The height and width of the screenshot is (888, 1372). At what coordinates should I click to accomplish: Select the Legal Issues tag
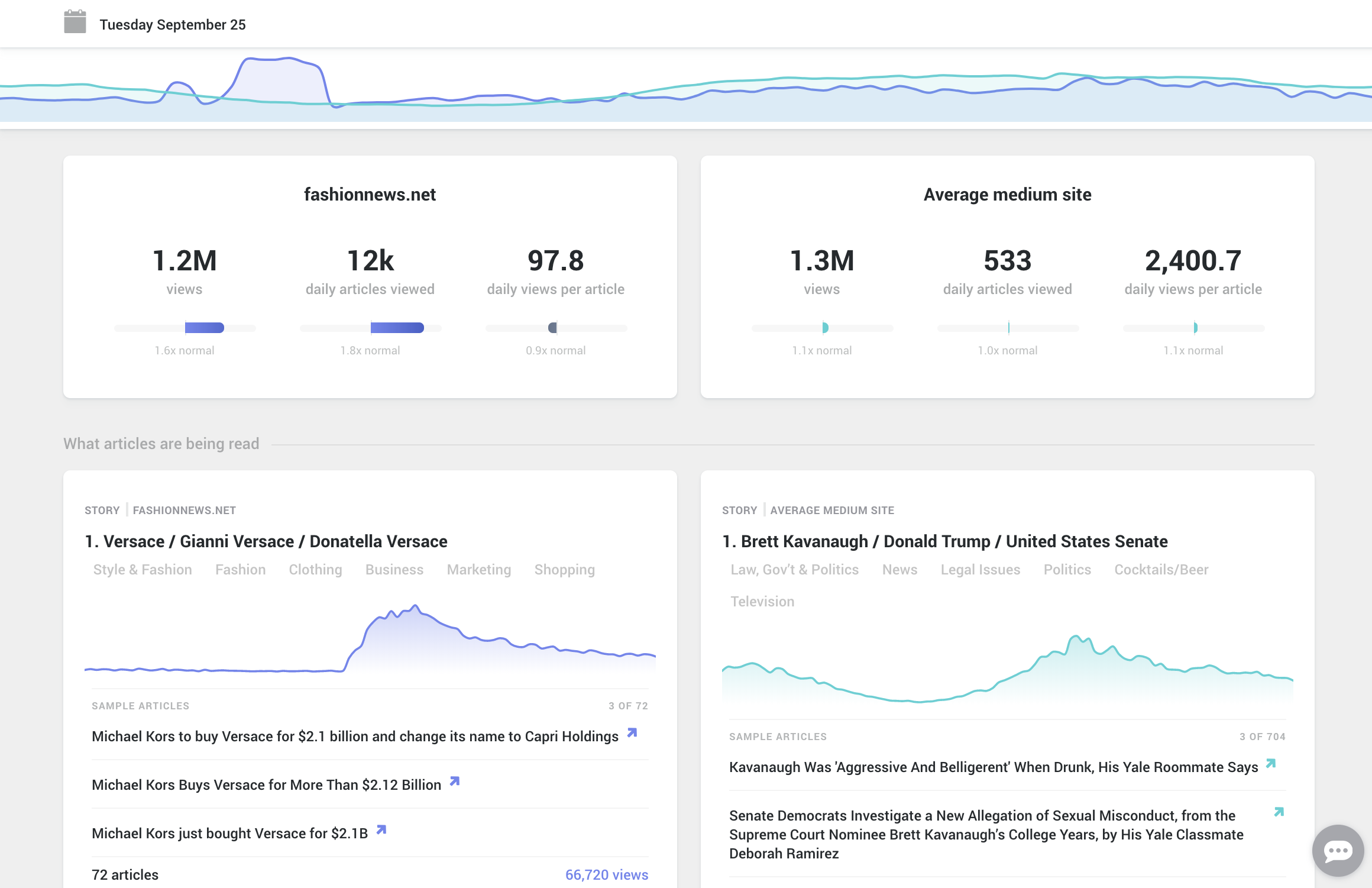click(x=981, y=569)
